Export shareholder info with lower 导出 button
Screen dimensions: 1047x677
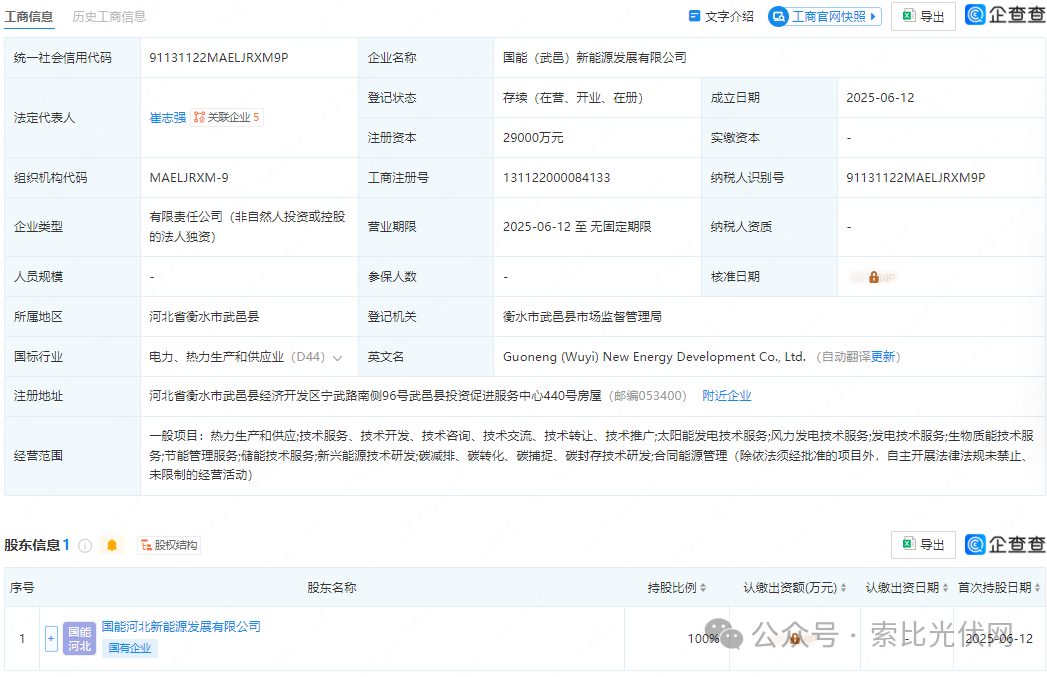click(x=922, y=545)
